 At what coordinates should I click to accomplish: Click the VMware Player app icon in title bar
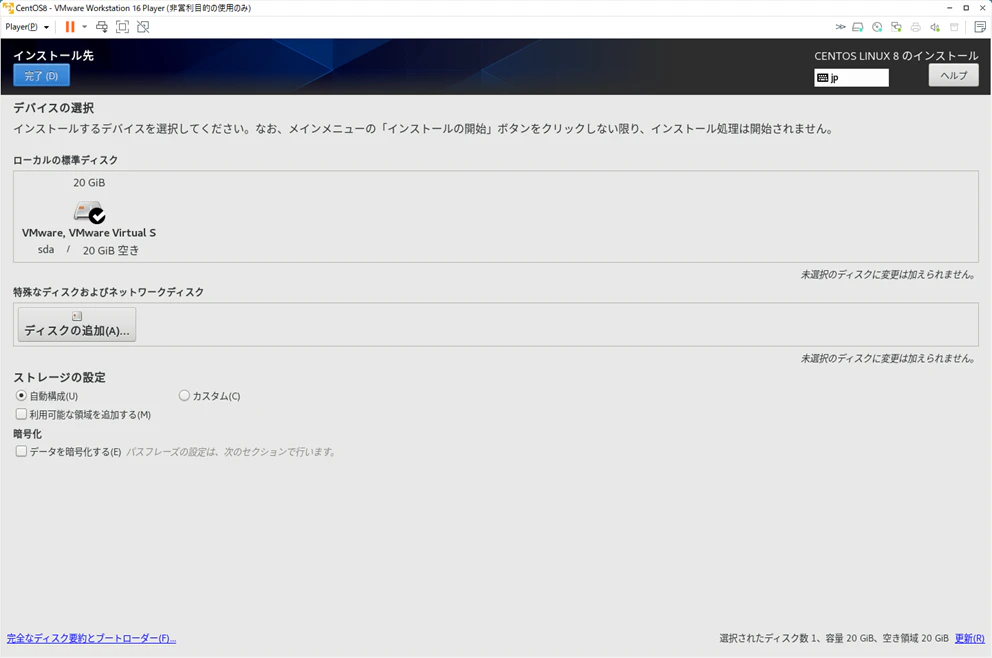click(x=8, y=8)
